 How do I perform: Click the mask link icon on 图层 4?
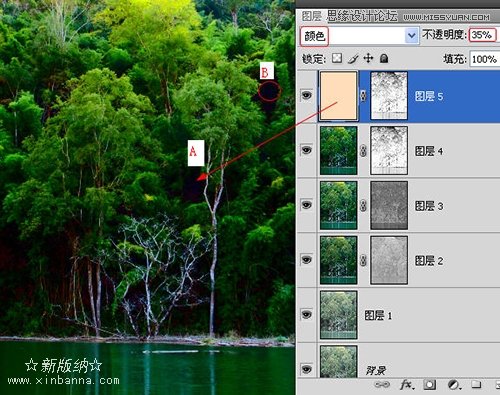click(x=363, y=151)
